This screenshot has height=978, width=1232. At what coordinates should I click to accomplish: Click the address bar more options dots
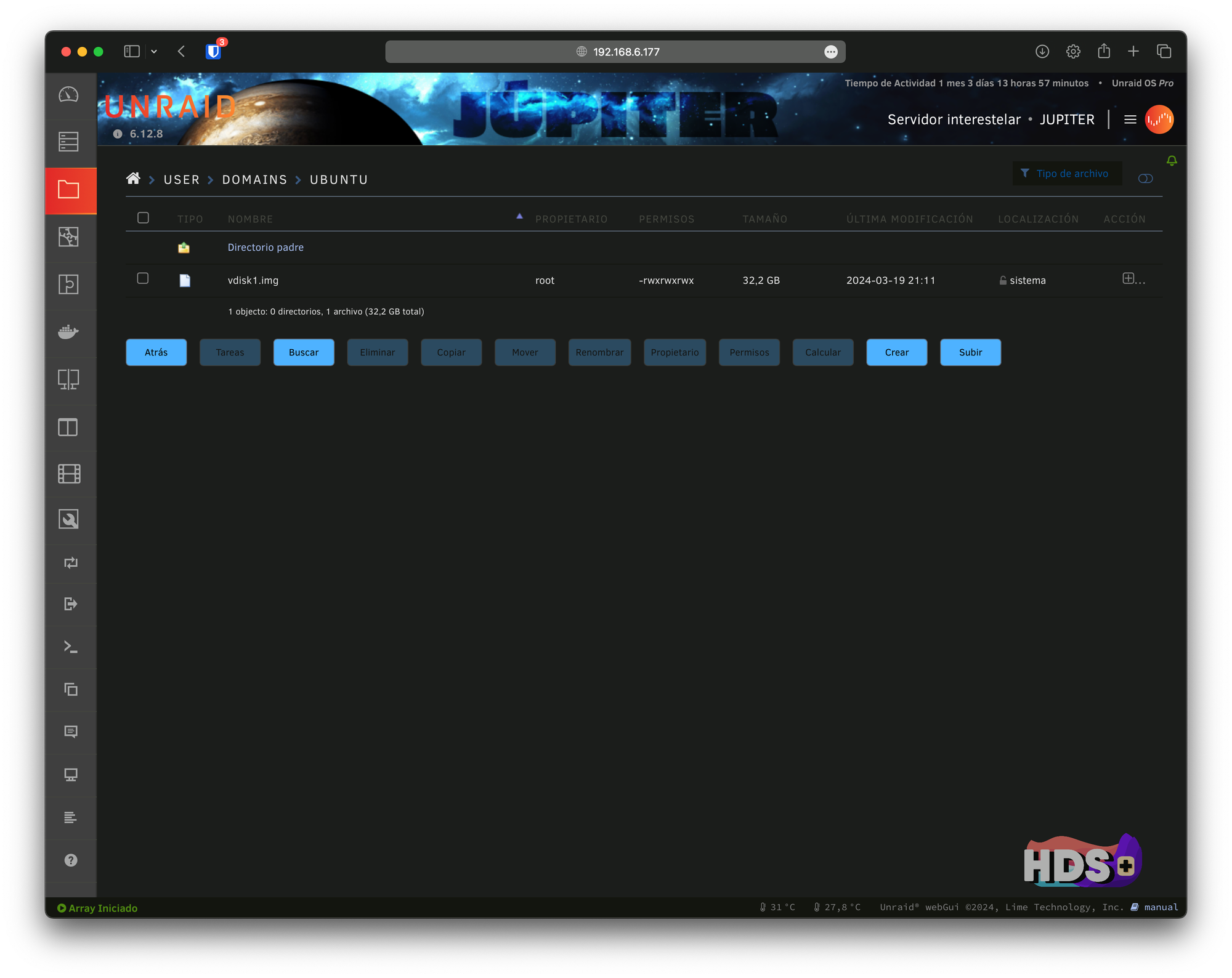[x=830, y=52]
